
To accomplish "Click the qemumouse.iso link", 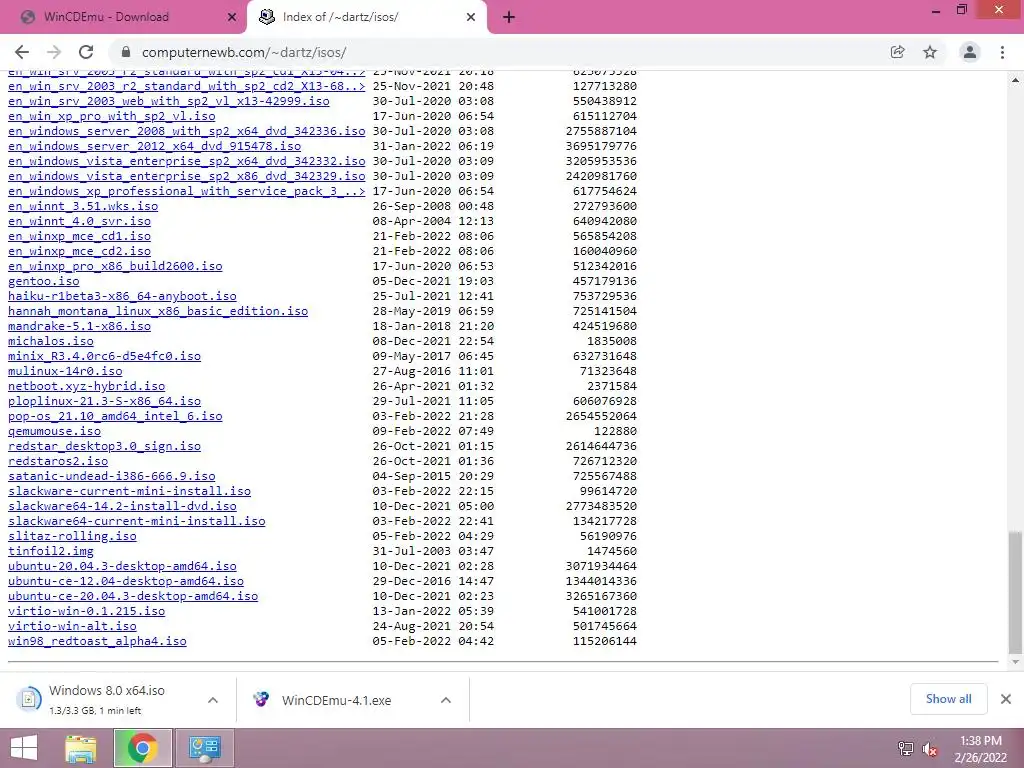I will click(54, 431).
